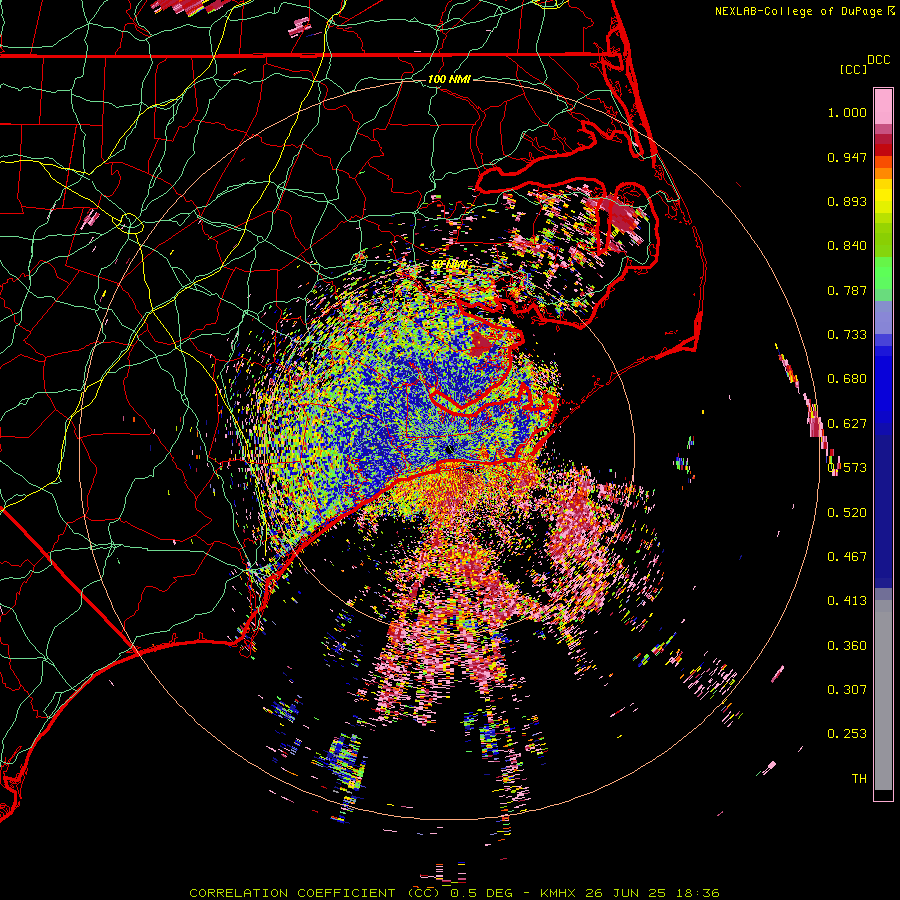Select the 0.253 color scale value
The height and width of the screenshot is (900, 900).
click(x=847, y=734)
